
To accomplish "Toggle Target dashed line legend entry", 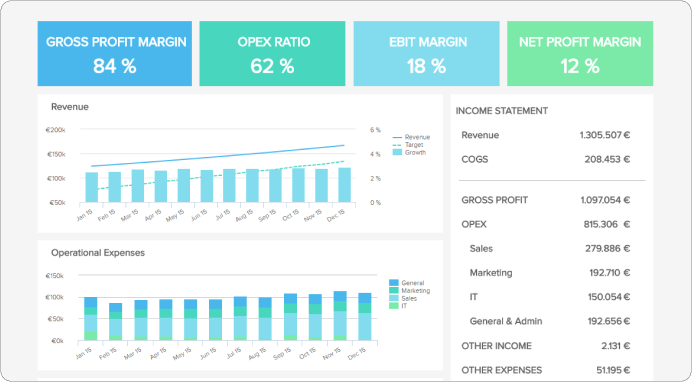I will [408, 145].
